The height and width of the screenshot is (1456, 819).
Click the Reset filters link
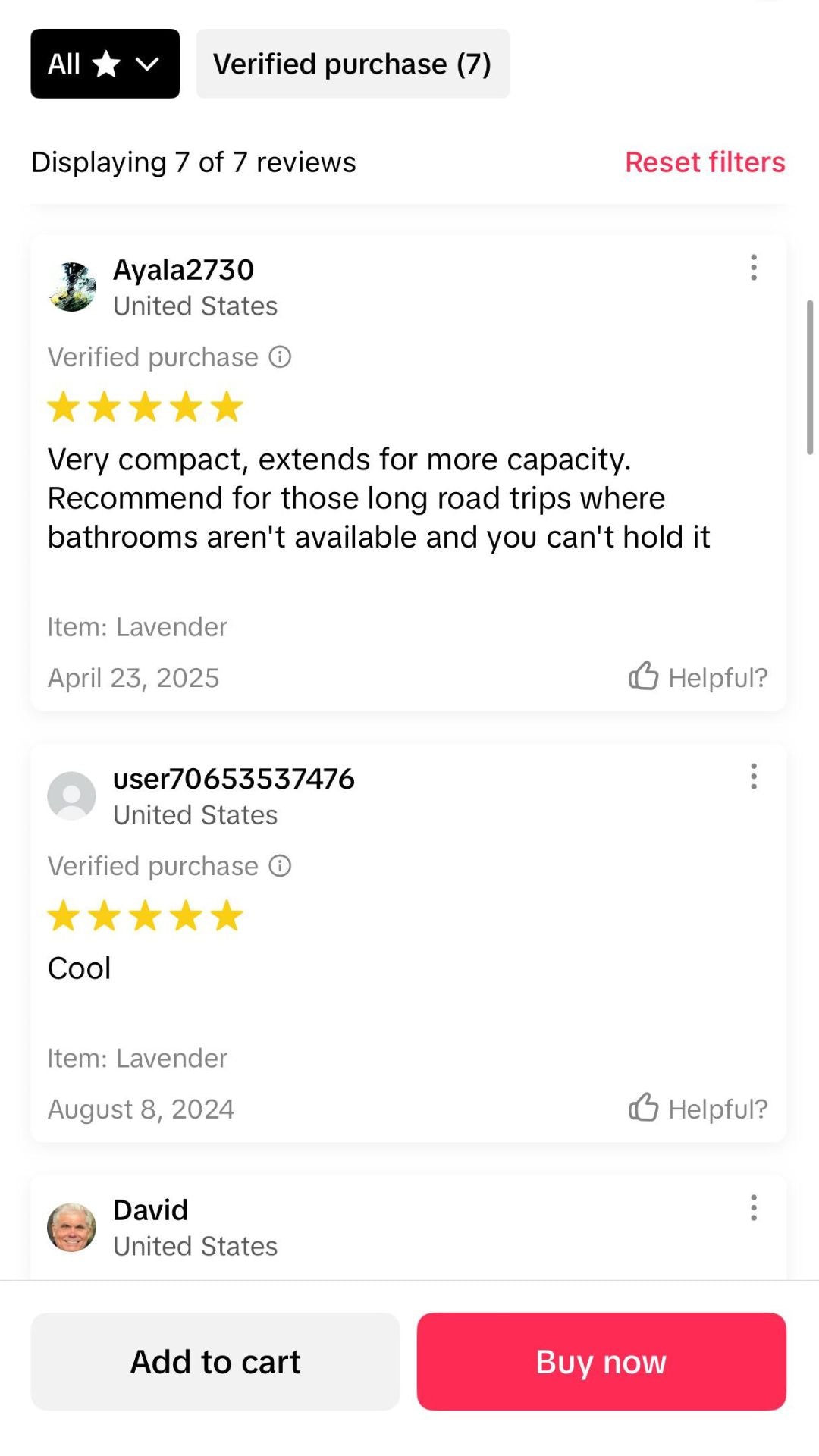(704, 162)
